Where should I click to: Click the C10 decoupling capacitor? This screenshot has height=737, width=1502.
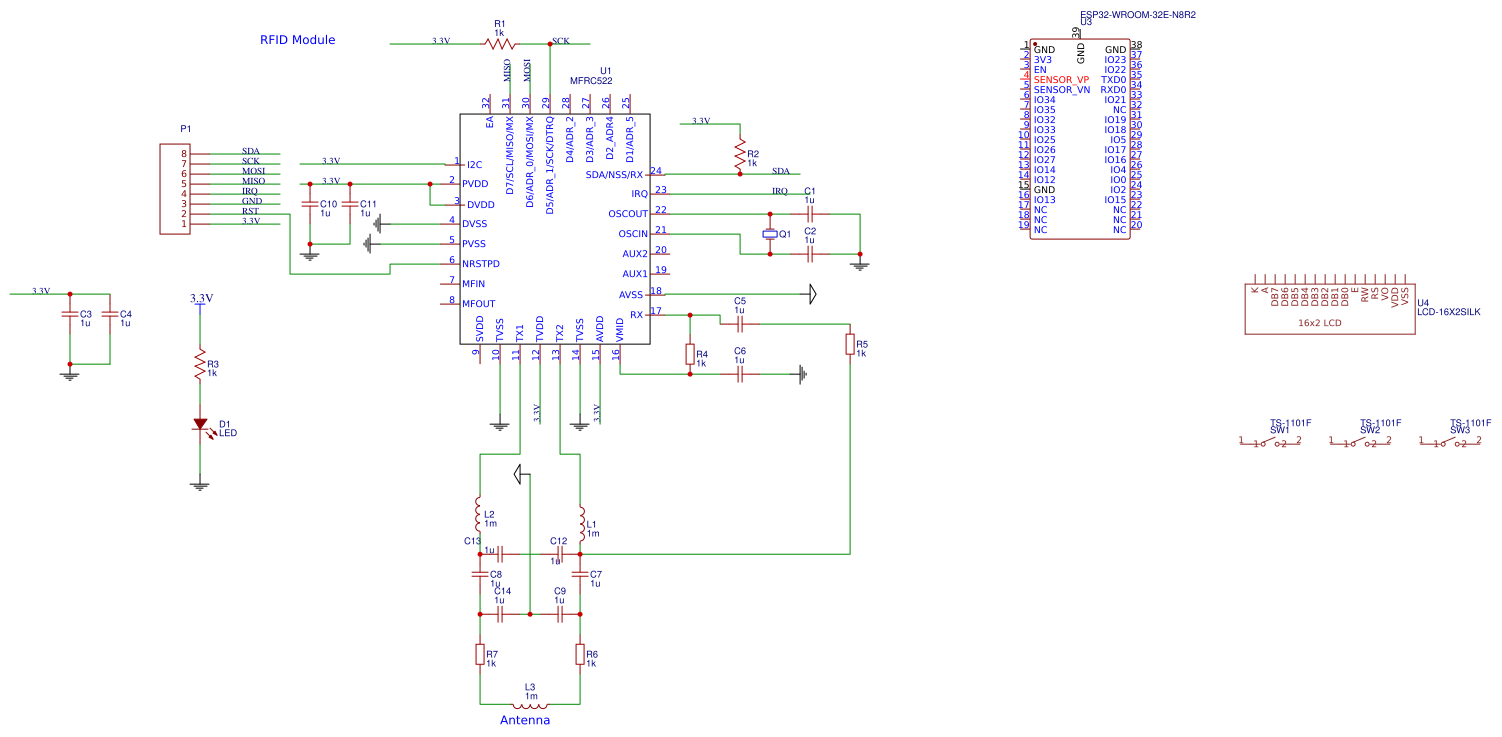(310, 203)
